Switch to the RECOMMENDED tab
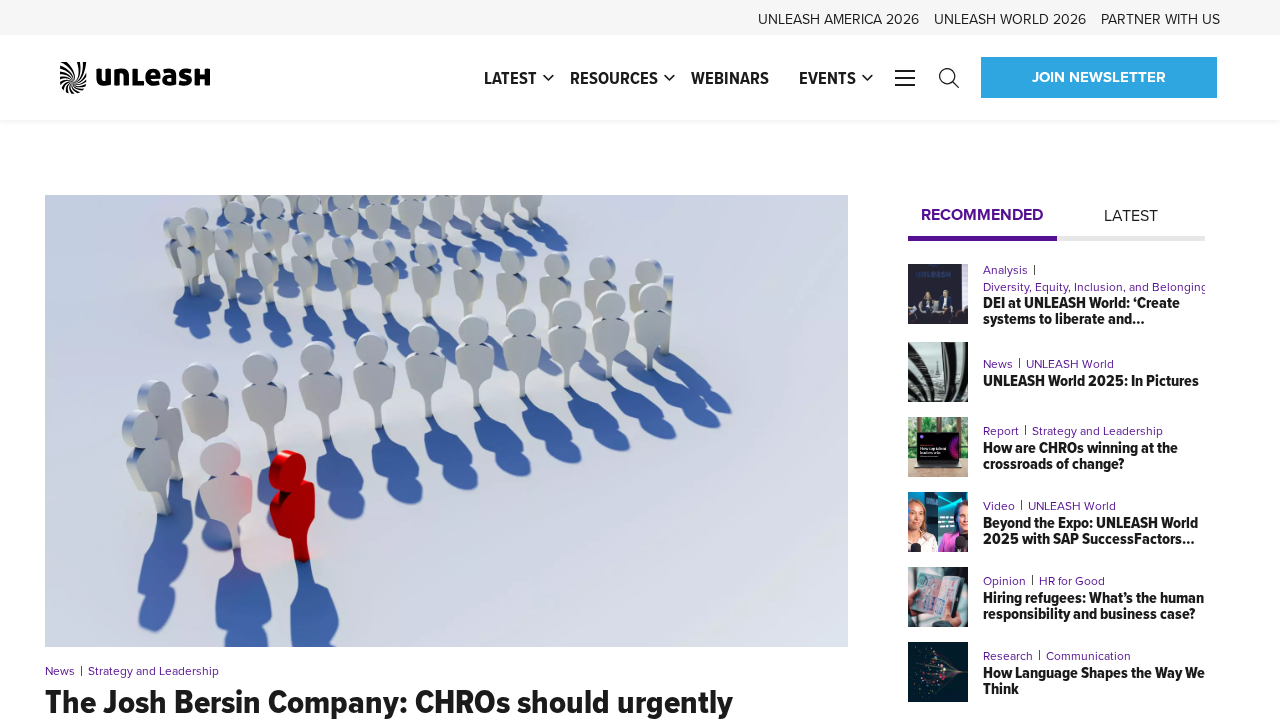 982,216
